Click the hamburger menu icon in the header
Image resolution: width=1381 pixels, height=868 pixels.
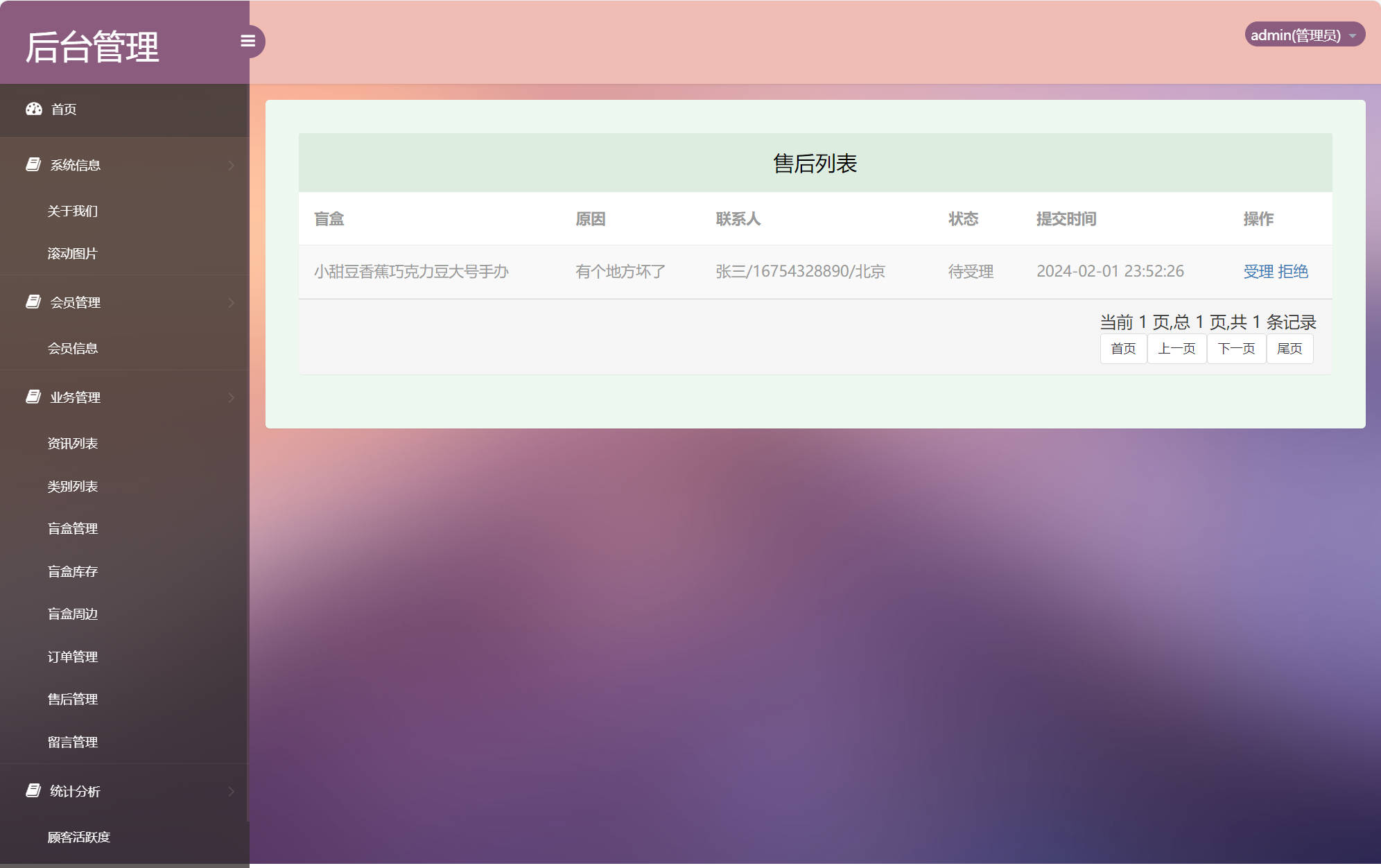[249, 41]
